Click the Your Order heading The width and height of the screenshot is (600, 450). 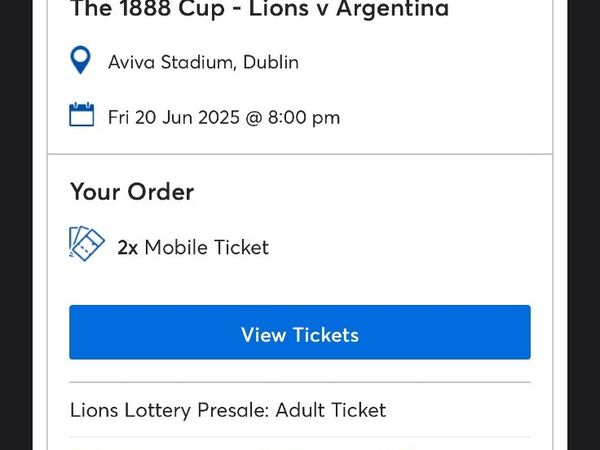(132, 191)
